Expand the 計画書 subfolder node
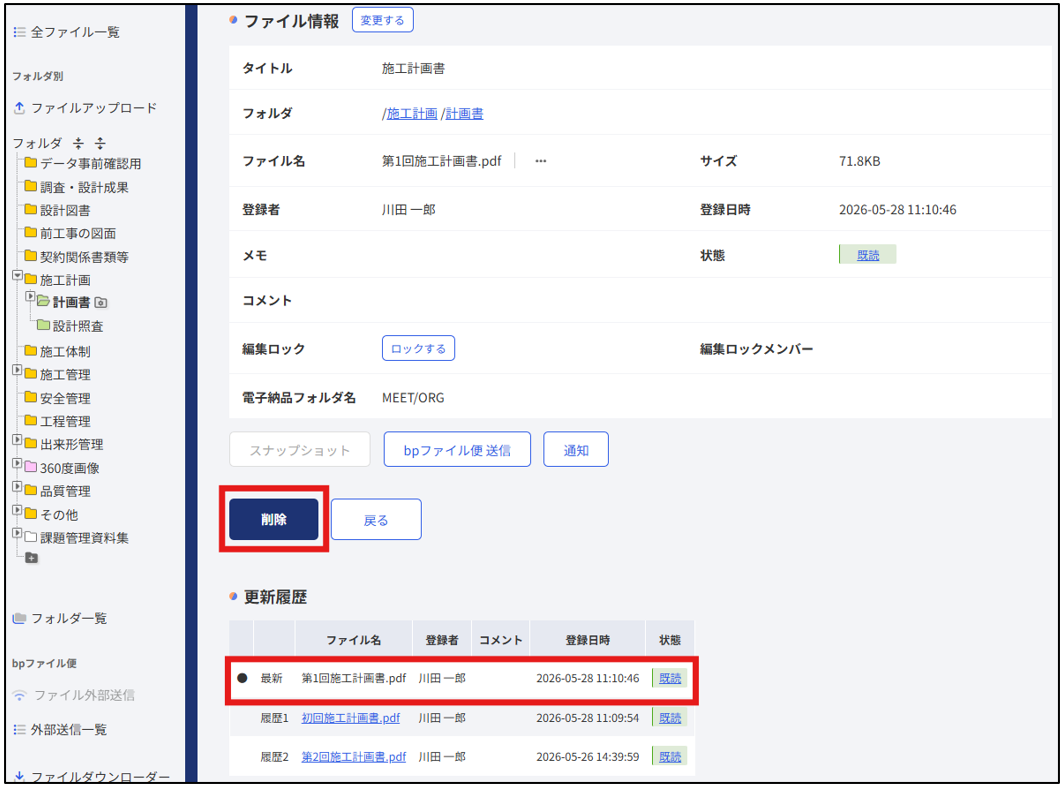The width and height of the screenshot is (1064, 789). point(30,296)
